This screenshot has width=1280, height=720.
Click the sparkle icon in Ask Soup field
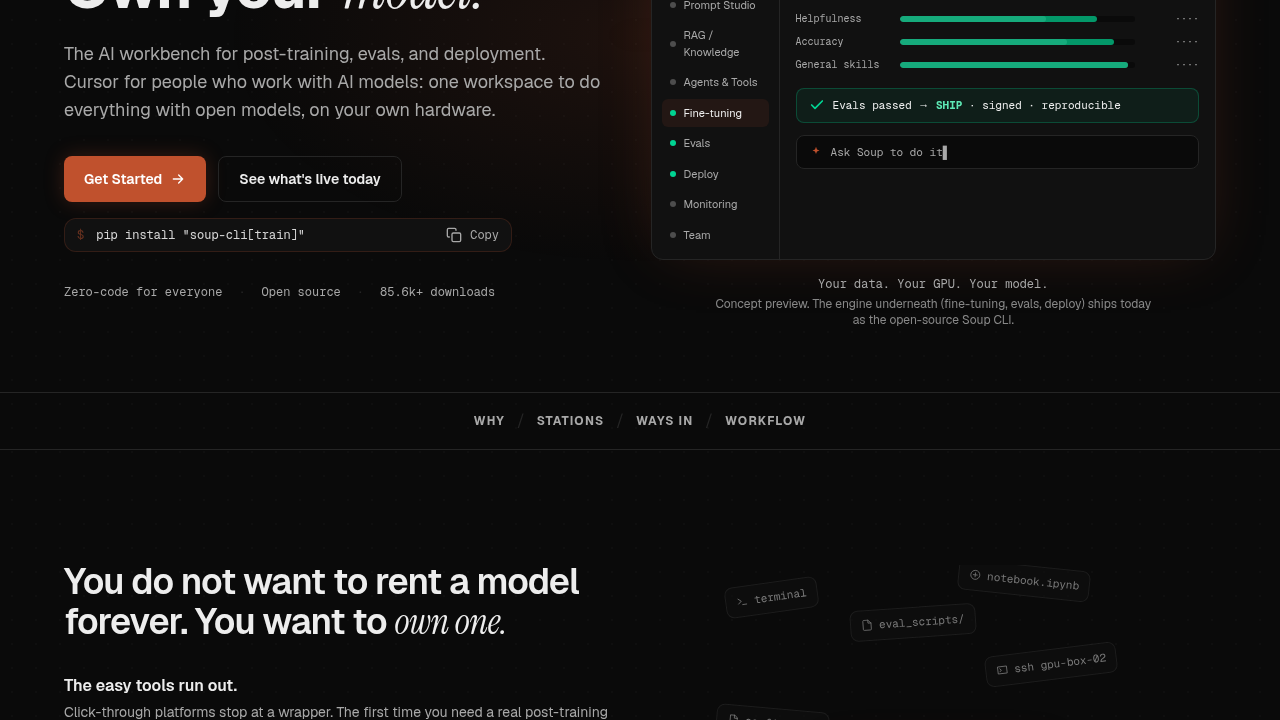pyautogui.click(x=816, y=151)
